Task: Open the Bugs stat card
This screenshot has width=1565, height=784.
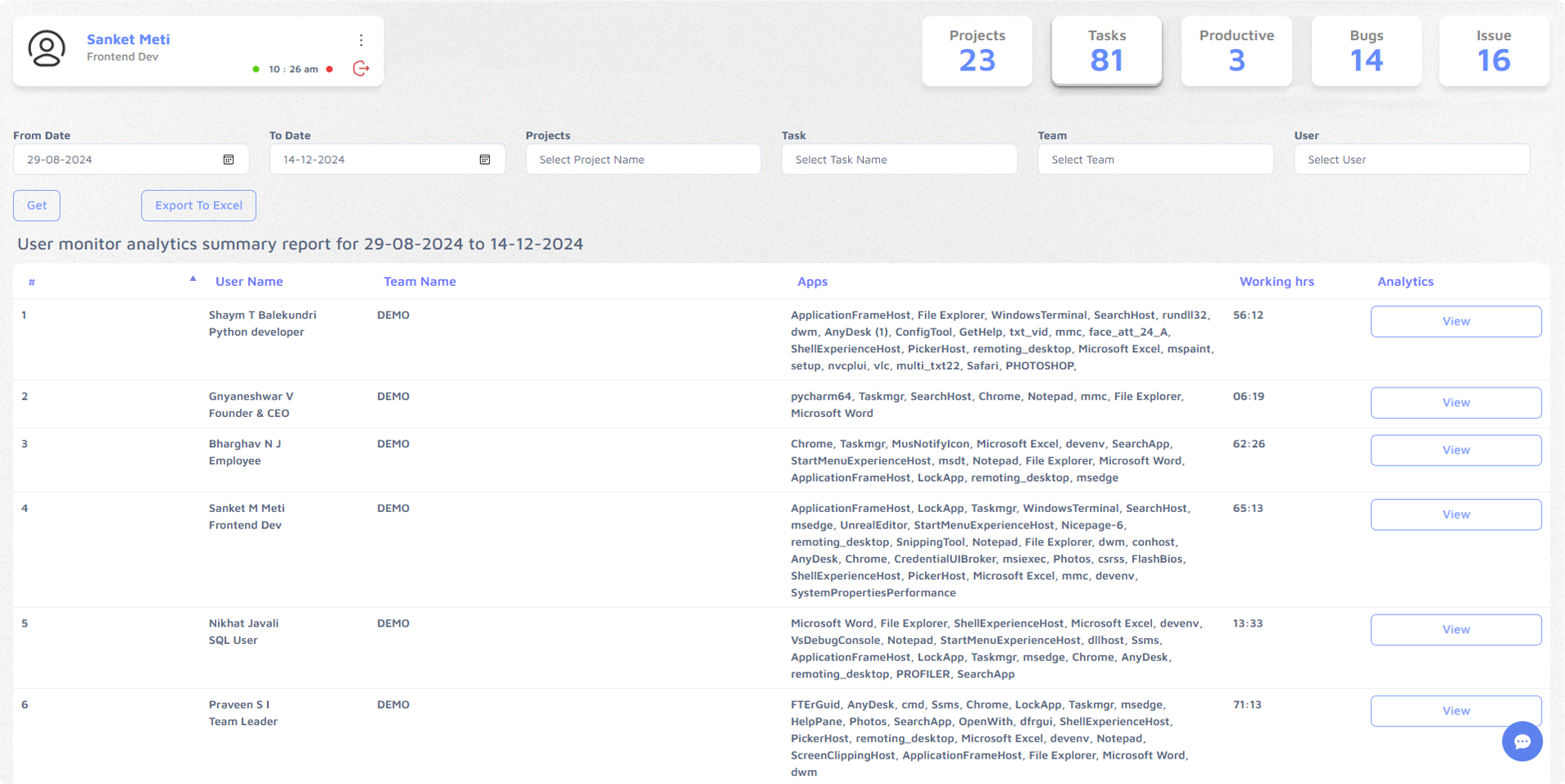Action: [x=1366, y=51]
